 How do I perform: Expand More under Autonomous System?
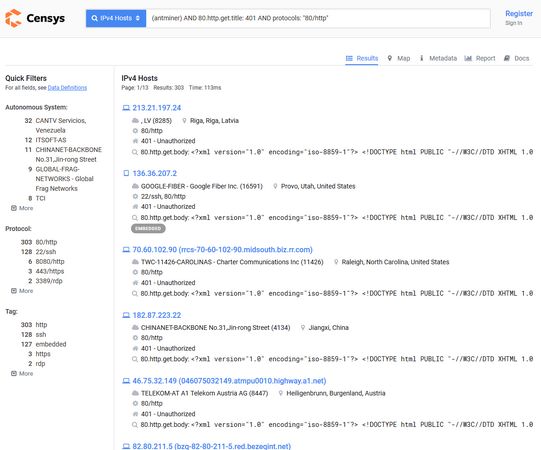(22, 208)
